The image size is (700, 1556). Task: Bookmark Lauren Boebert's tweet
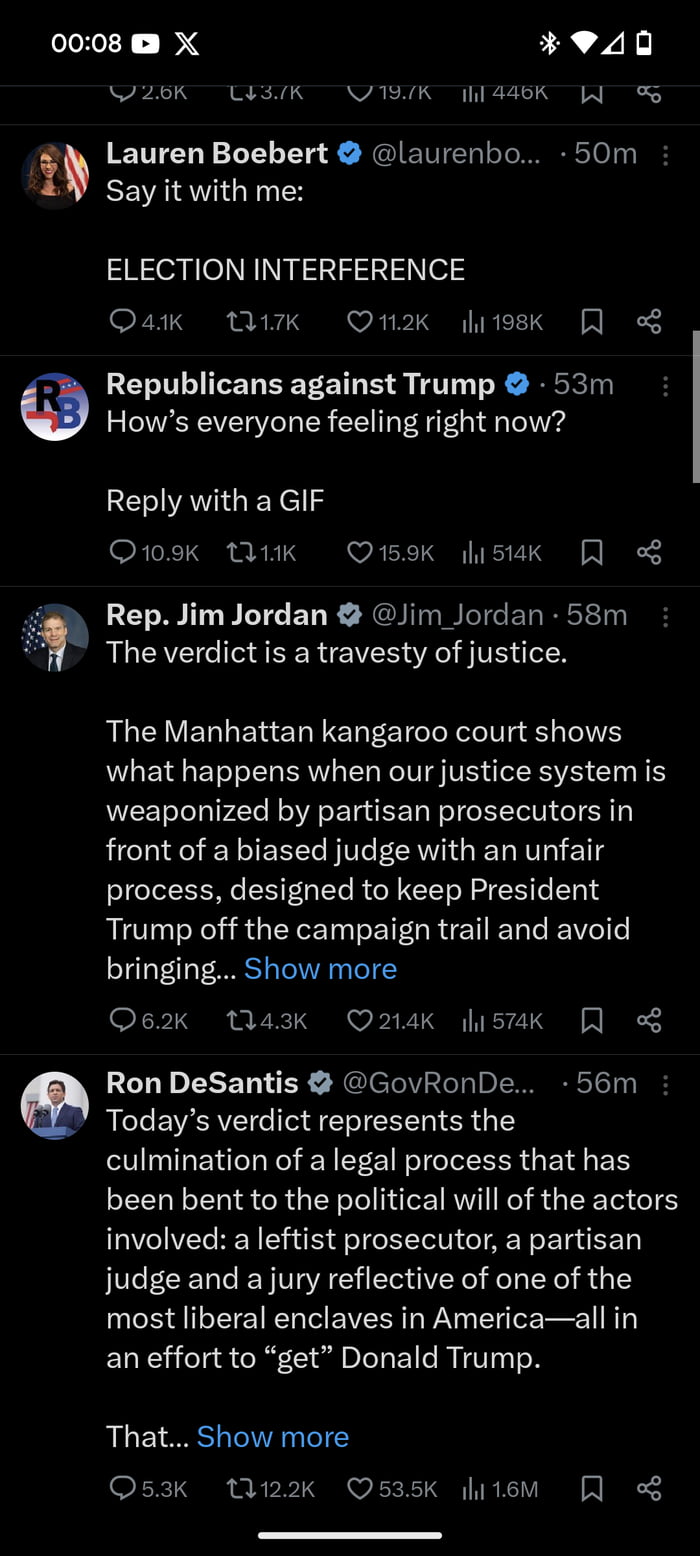click(x=592, y=322)
